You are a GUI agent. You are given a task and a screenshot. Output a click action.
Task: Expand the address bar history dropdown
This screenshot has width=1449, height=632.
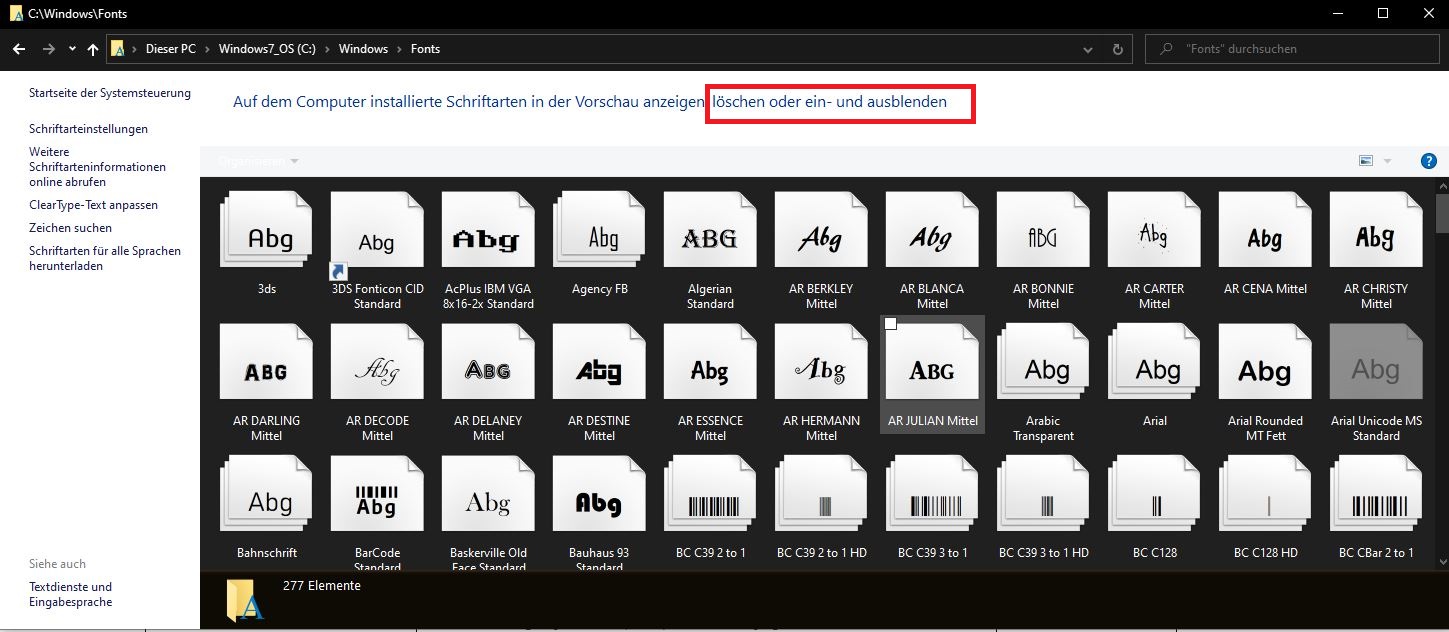pos(1088,49)
